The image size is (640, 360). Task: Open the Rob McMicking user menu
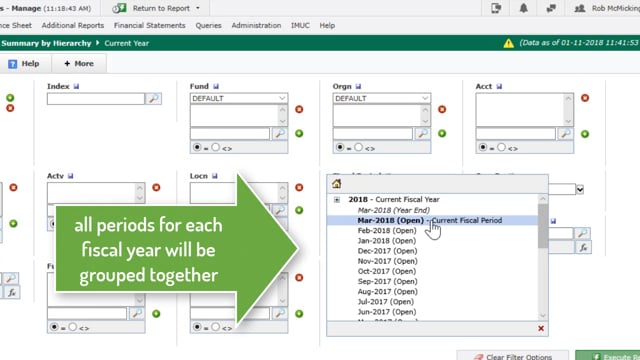(607, 8)
